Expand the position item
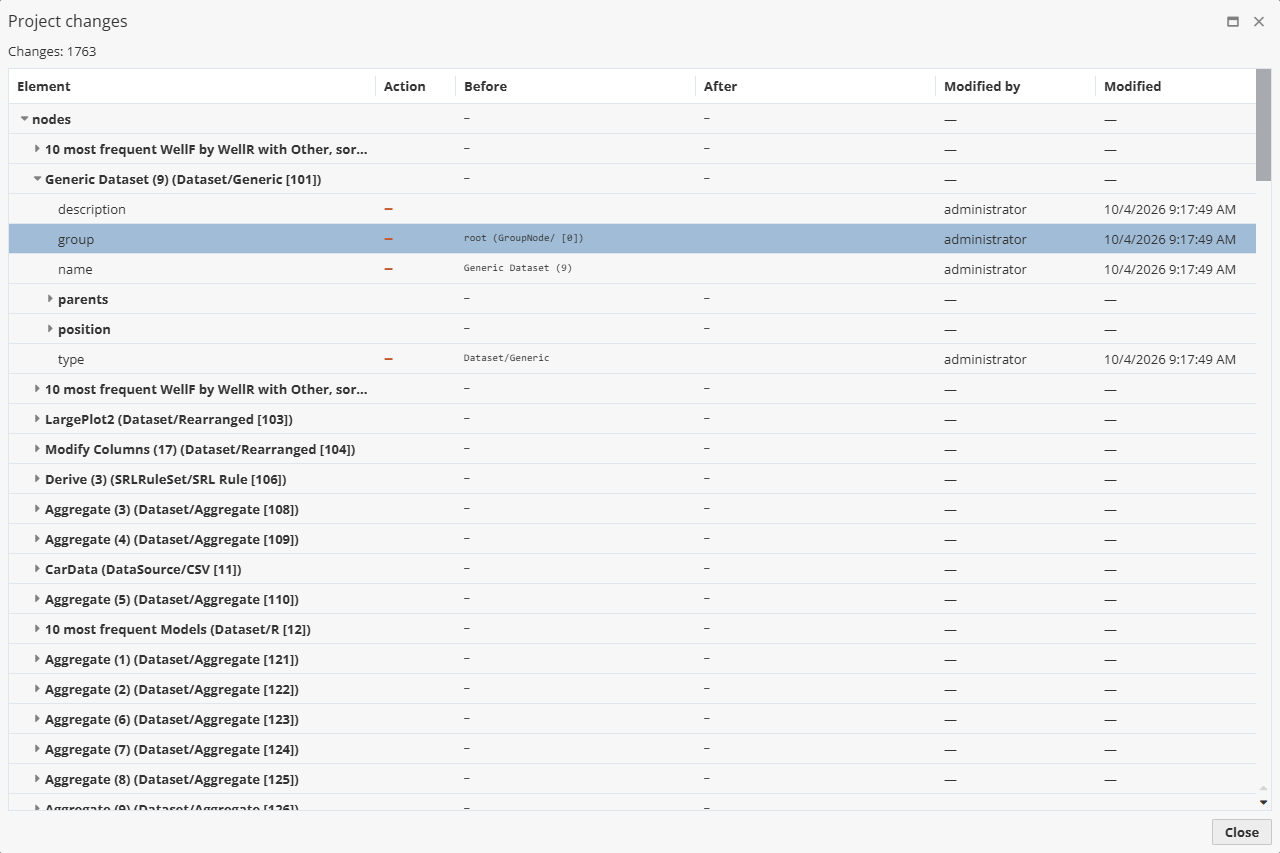Viewport: 1280px width, 853px height. [x=50, y=329]
